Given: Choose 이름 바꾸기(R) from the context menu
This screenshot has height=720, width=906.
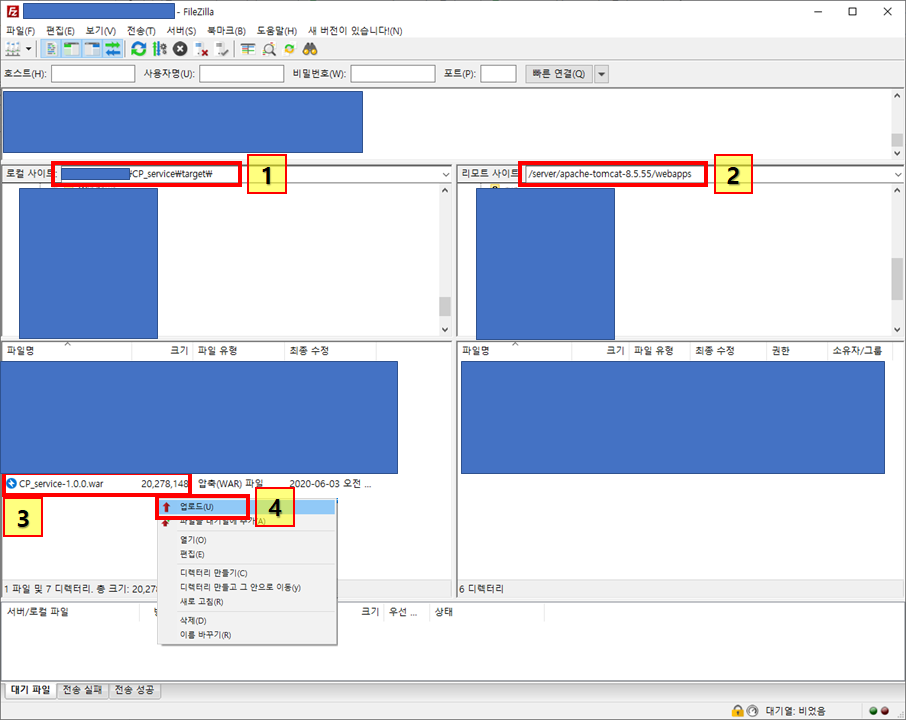Looking at the screenshot, I should (x=247, y=634).
